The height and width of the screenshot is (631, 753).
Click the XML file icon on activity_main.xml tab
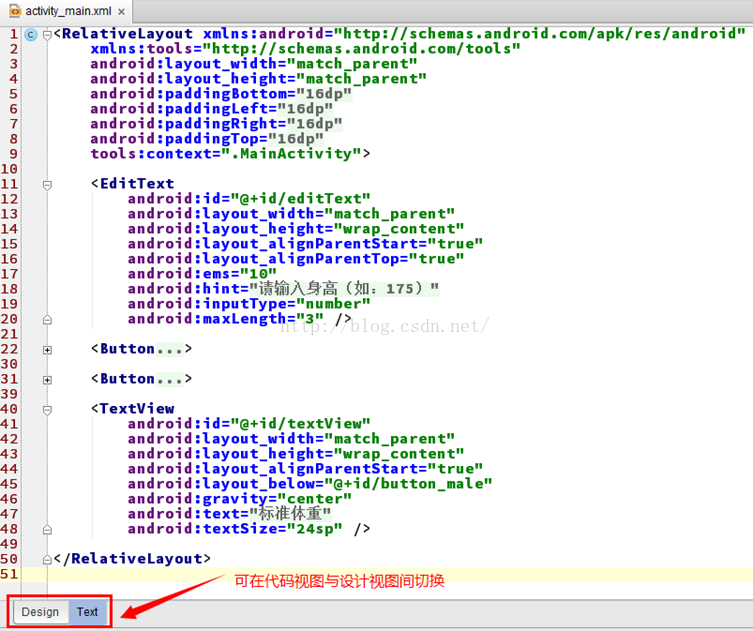coord(15,11)
